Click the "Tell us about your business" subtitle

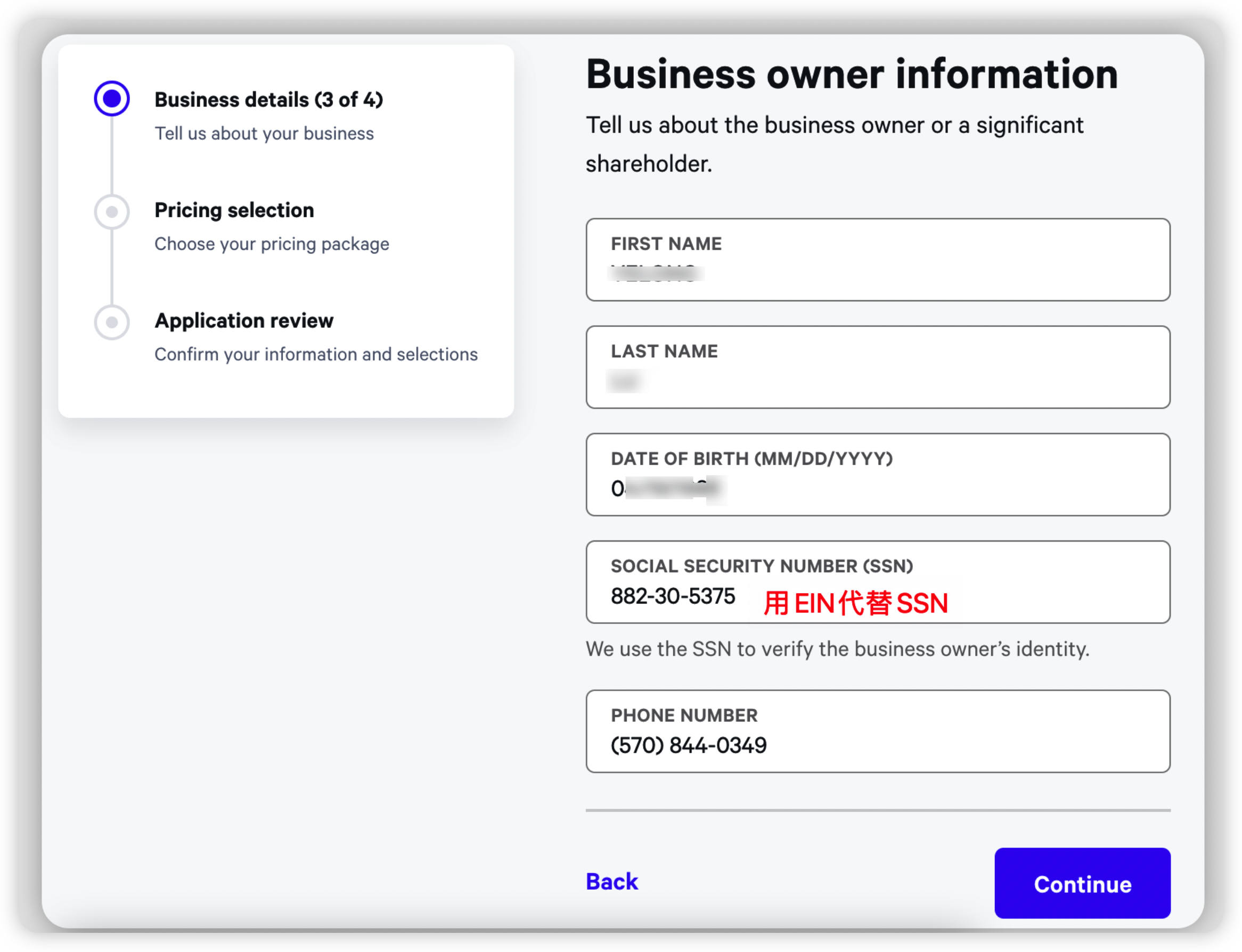[x=264, y=134]
